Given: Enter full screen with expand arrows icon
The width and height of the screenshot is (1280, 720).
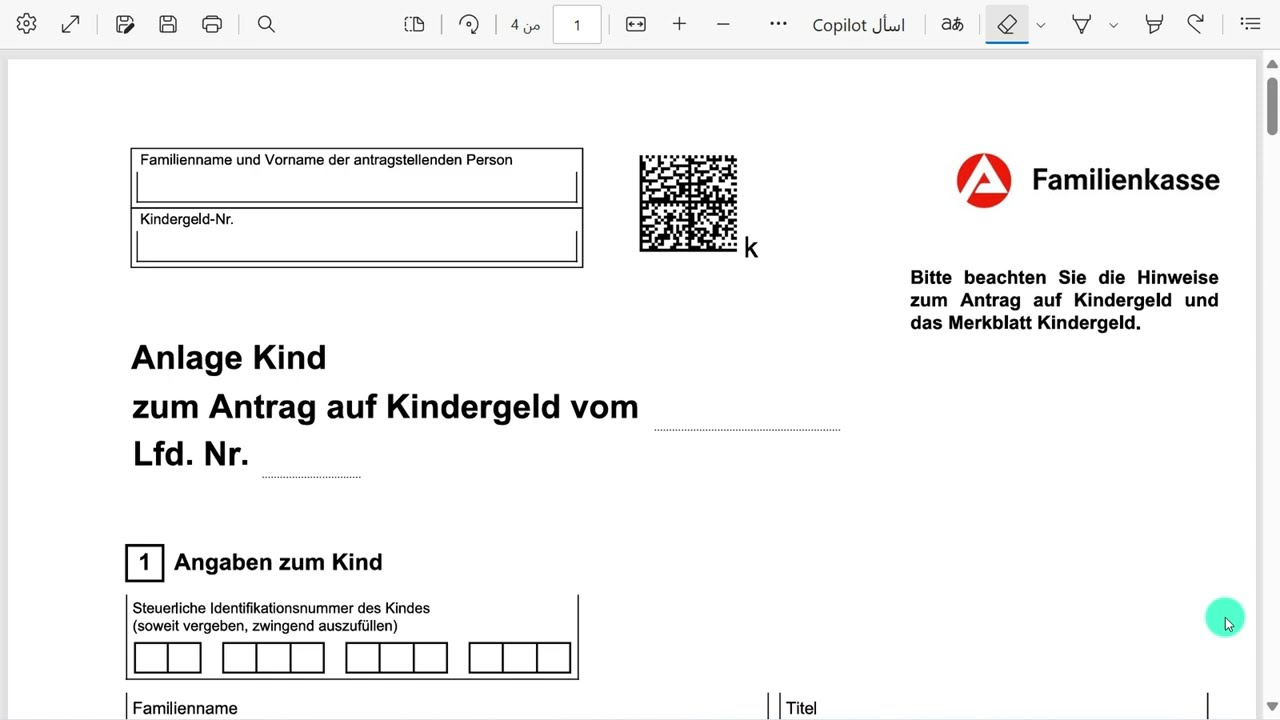Looking at the screenshot, I should [70, 24].
